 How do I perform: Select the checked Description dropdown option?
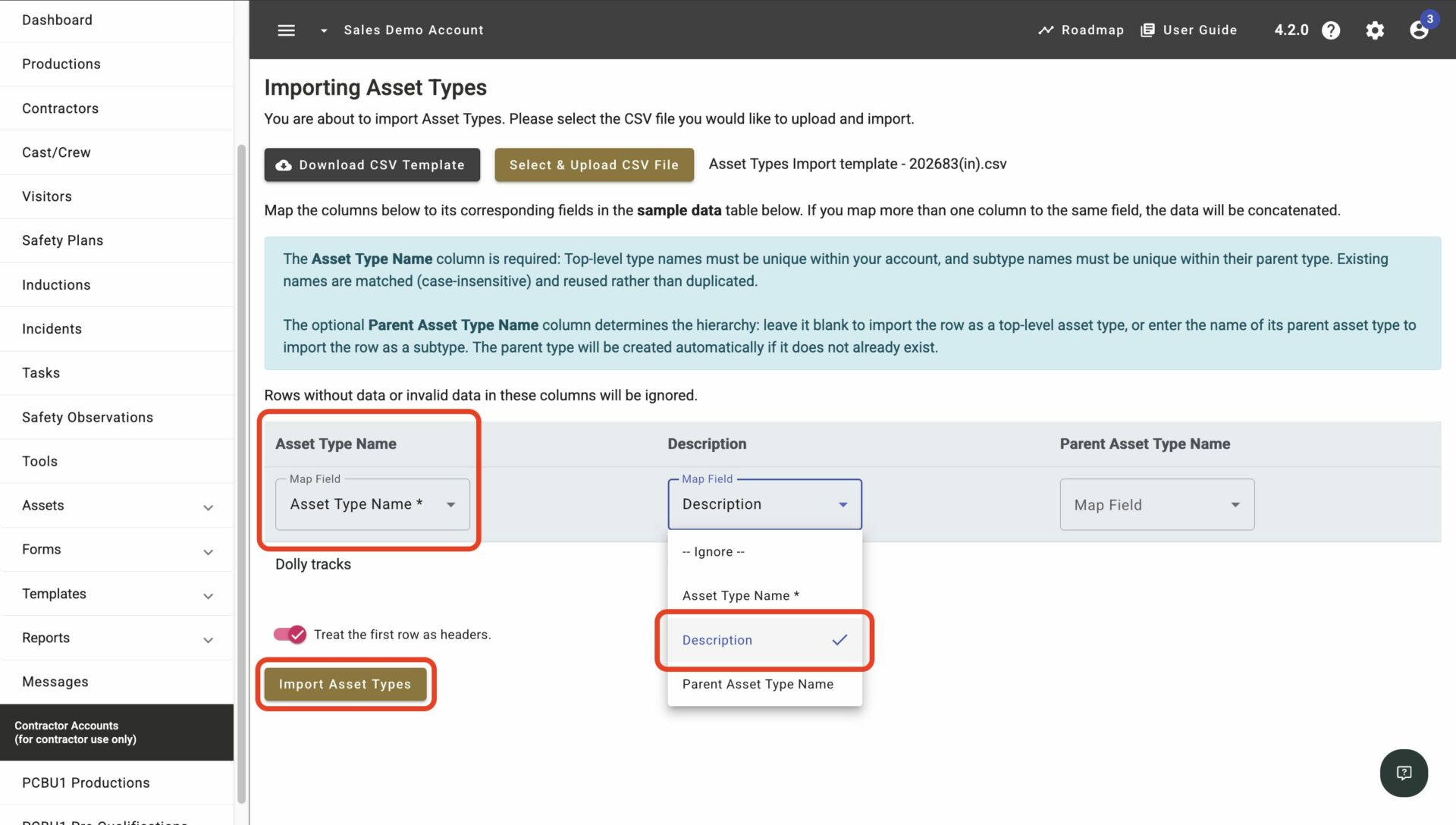click(x=764, y=640)
